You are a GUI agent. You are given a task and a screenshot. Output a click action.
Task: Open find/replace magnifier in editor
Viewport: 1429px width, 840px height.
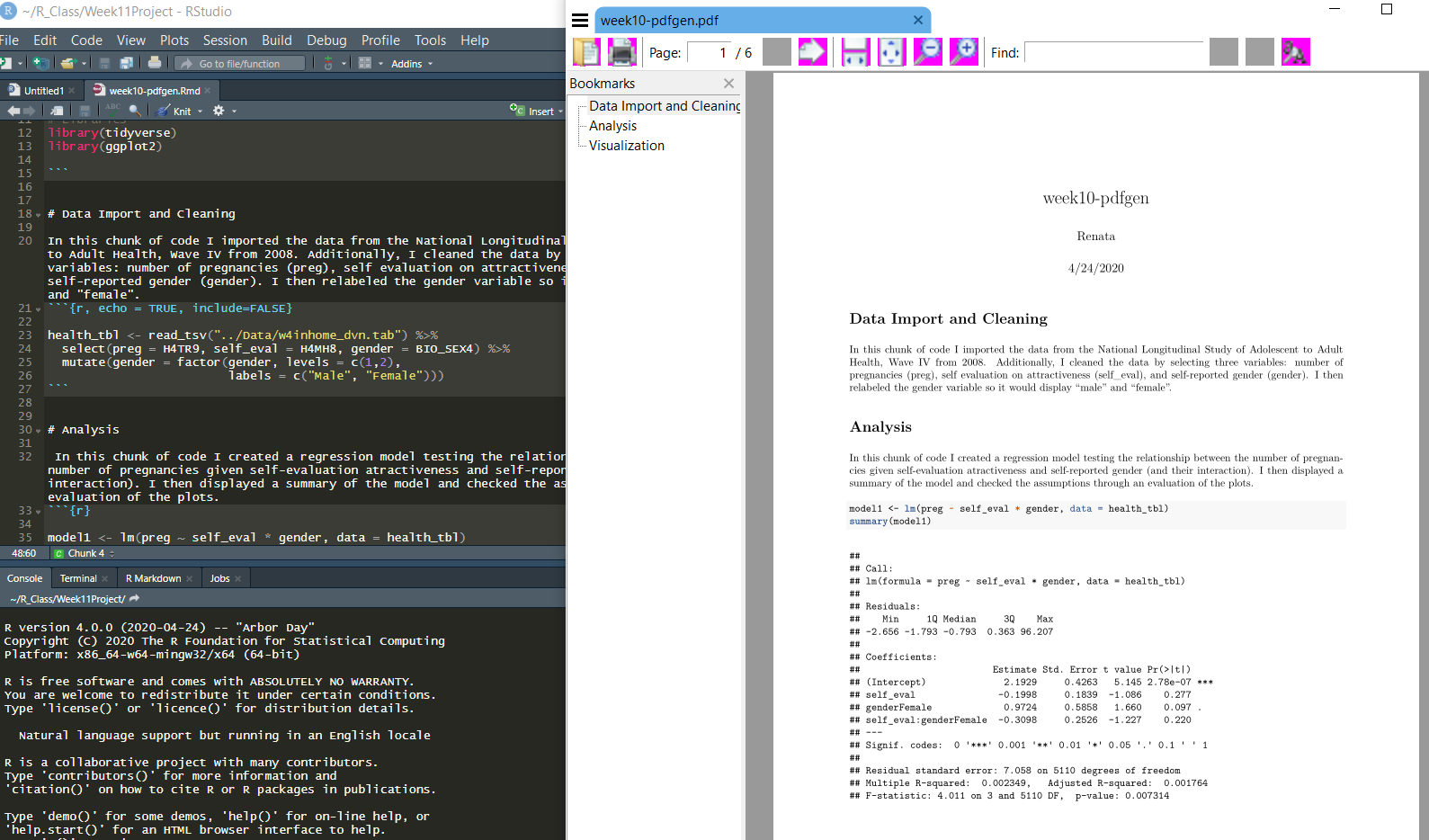(x=135, y=111)
